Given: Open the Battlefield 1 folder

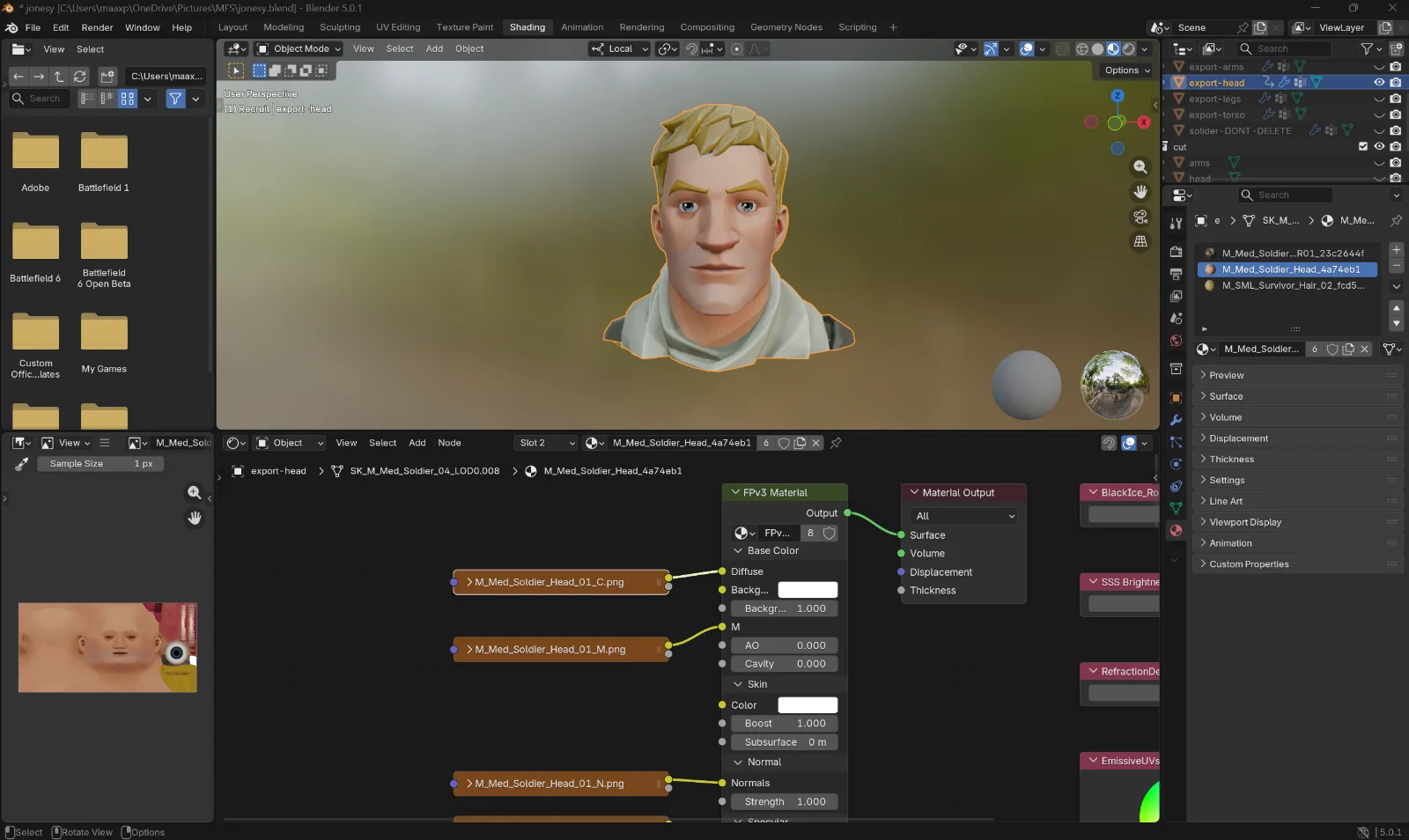Looking at the screenshot, I should (104, 163).
